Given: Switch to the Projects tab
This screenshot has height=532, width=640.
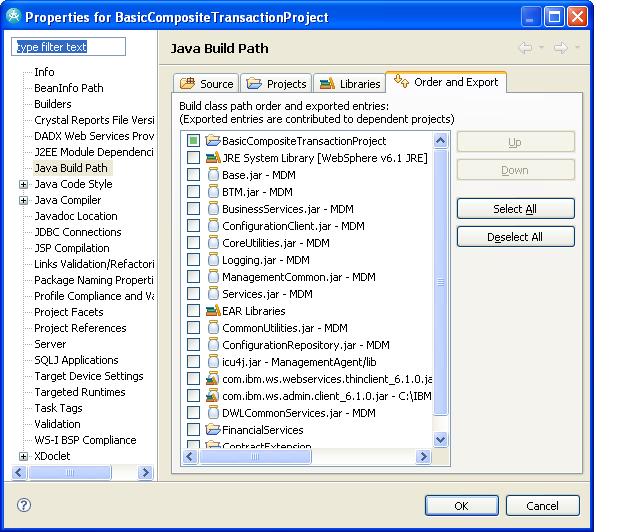Looking at the screenshot, I should coord(276,84).
